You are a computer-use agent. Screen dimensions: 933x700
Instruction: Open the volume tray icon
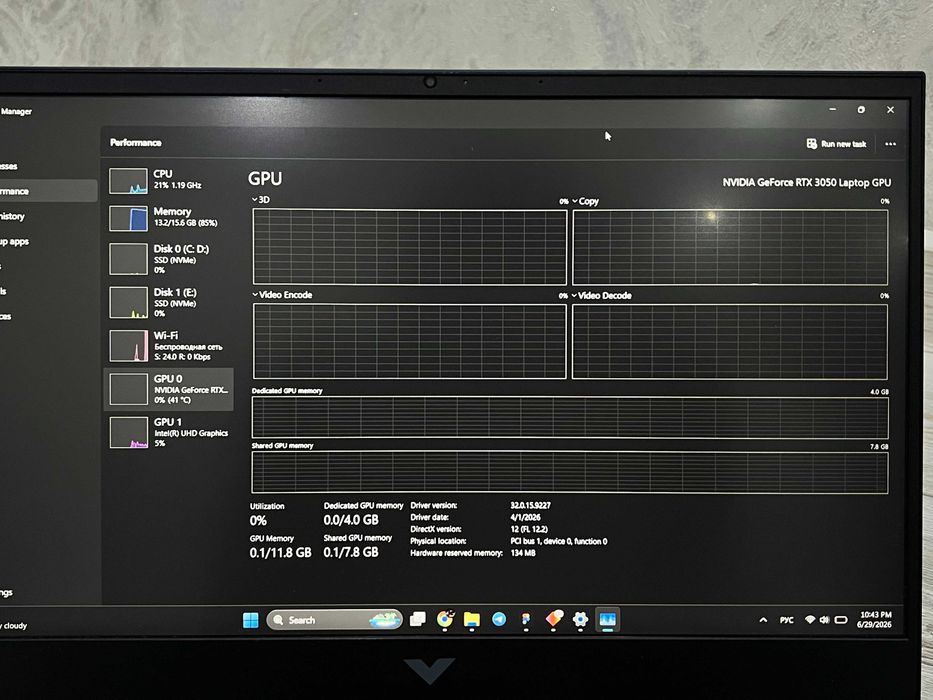[x=825, y=620]
